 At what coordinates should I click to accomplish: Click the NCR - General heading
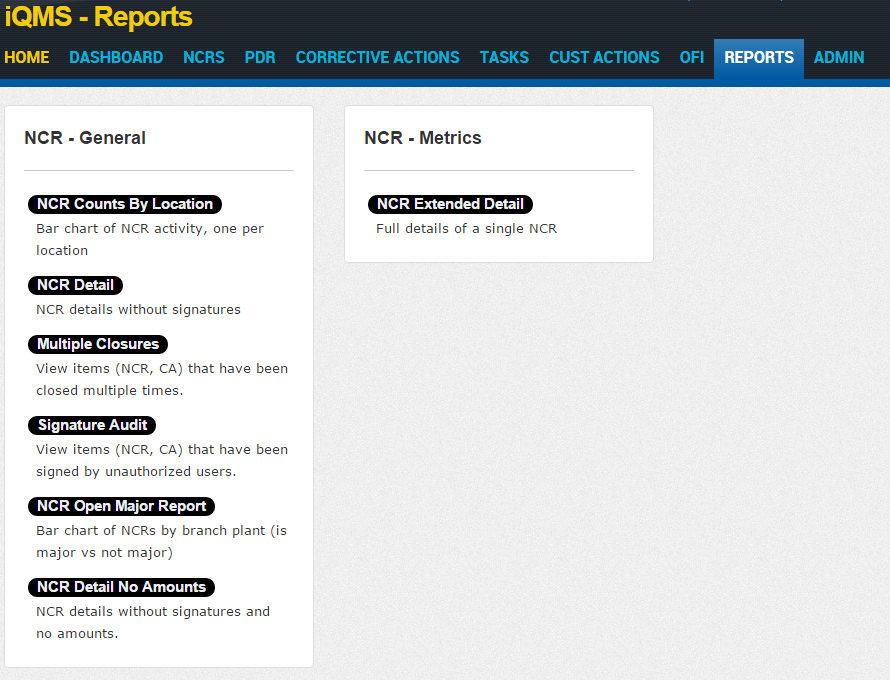click(85, 138)
